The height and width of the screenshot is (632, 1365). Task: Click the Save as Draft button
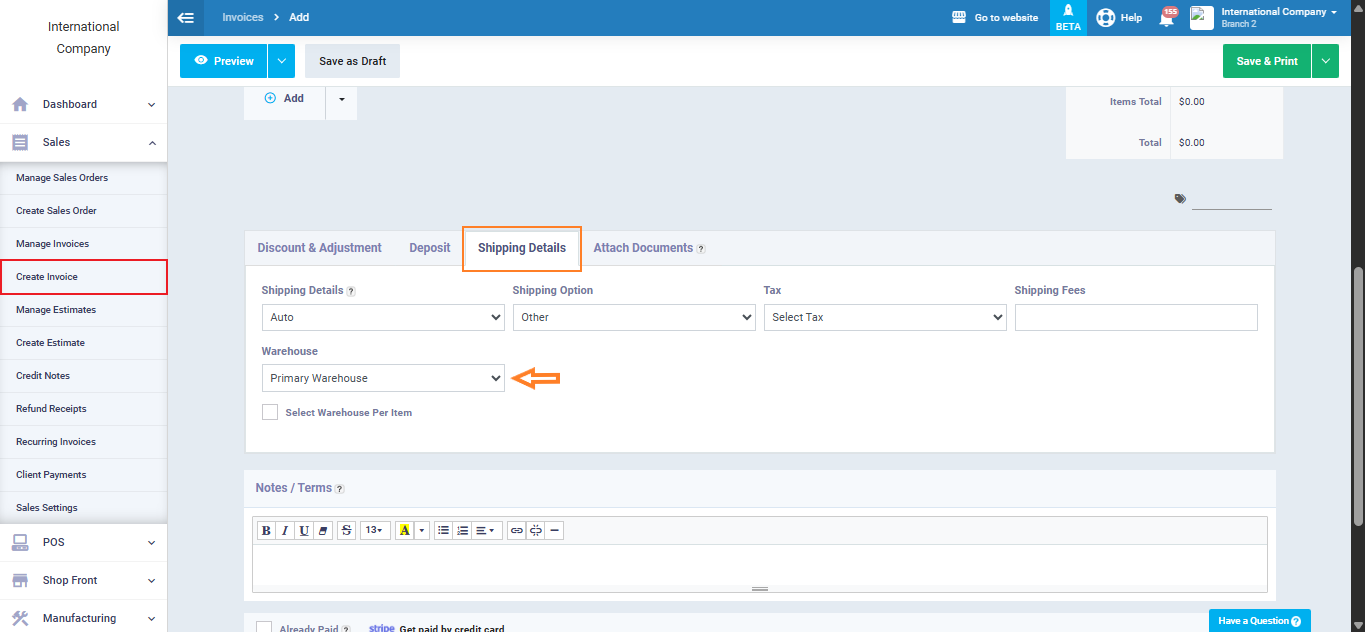coord(352,61)
